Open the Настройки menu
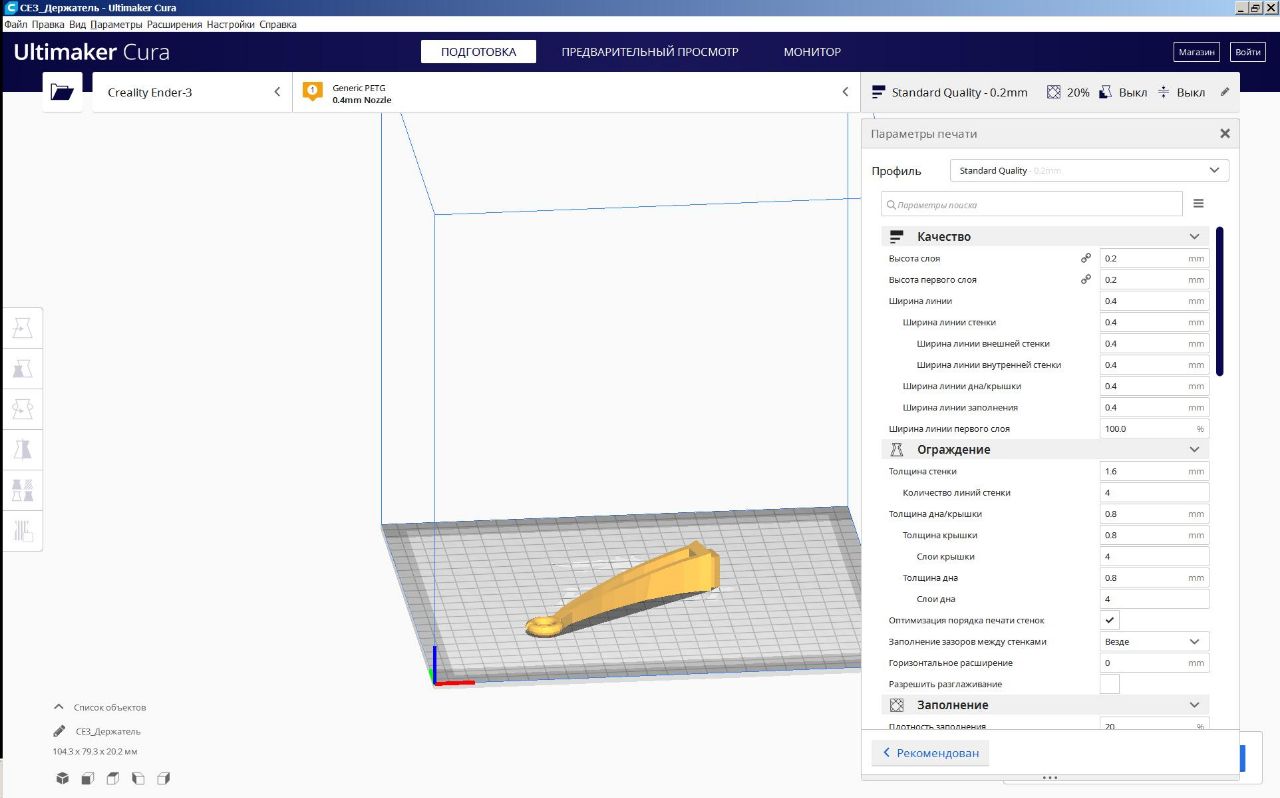The height and width of the screenshot is (798, 1280). pos(231,24)
